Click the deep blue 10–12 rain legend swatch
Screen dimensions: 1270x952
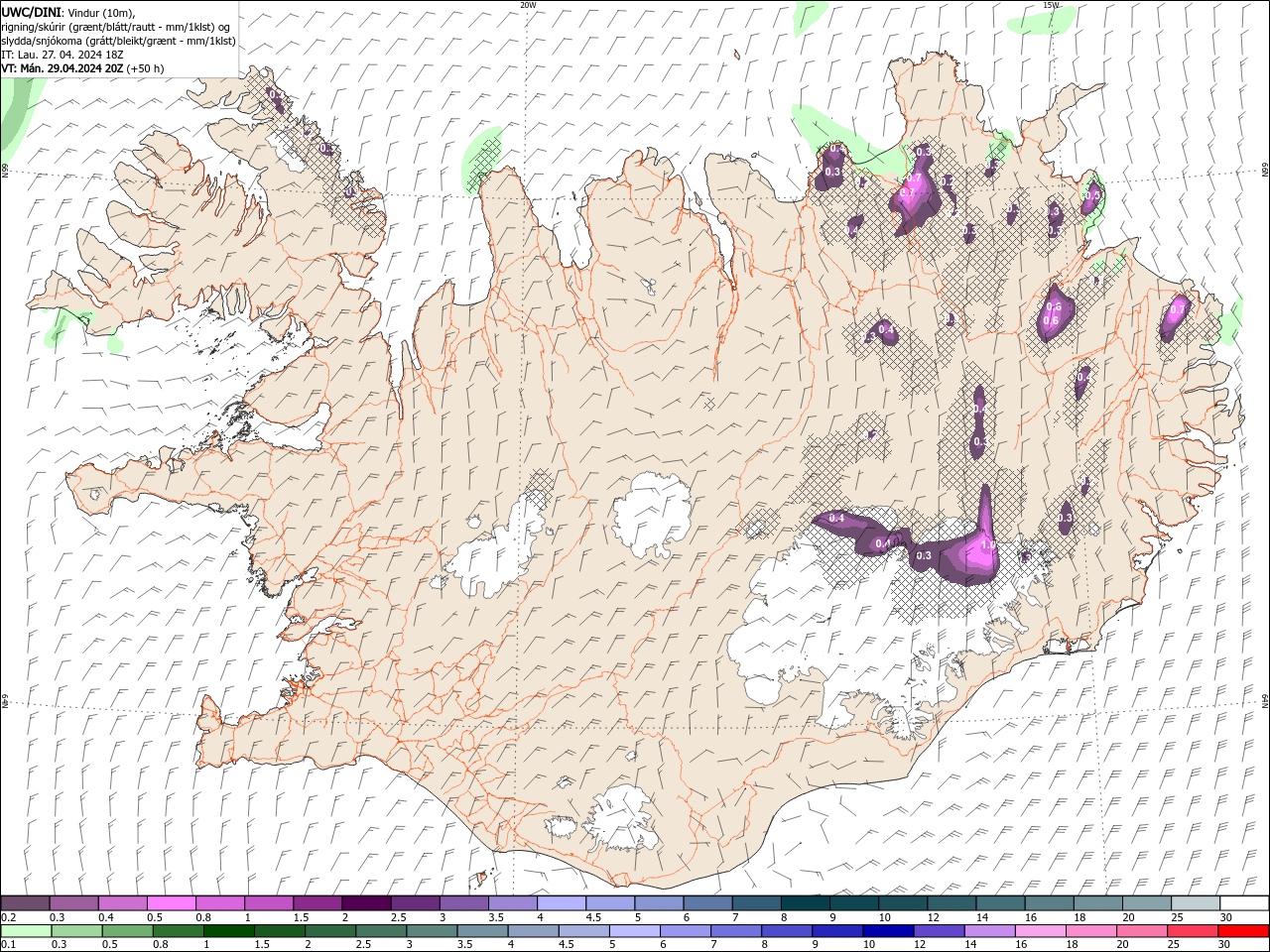[x=888, y=931]
